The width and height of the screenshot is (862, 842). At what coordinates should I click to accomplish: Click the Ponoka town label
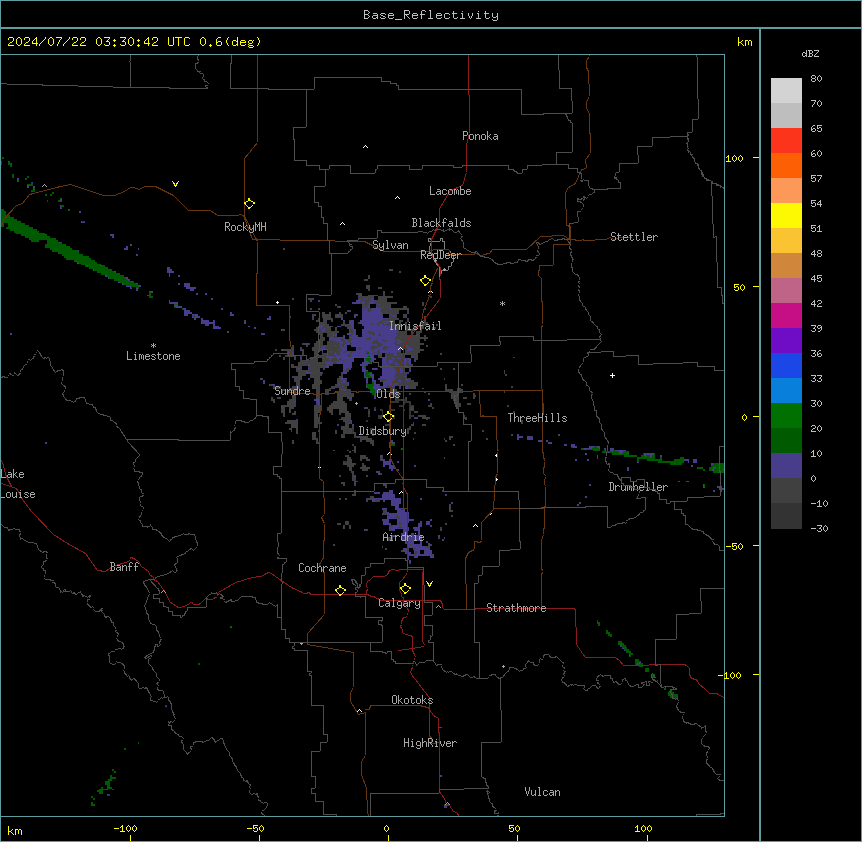coord(480,136)
